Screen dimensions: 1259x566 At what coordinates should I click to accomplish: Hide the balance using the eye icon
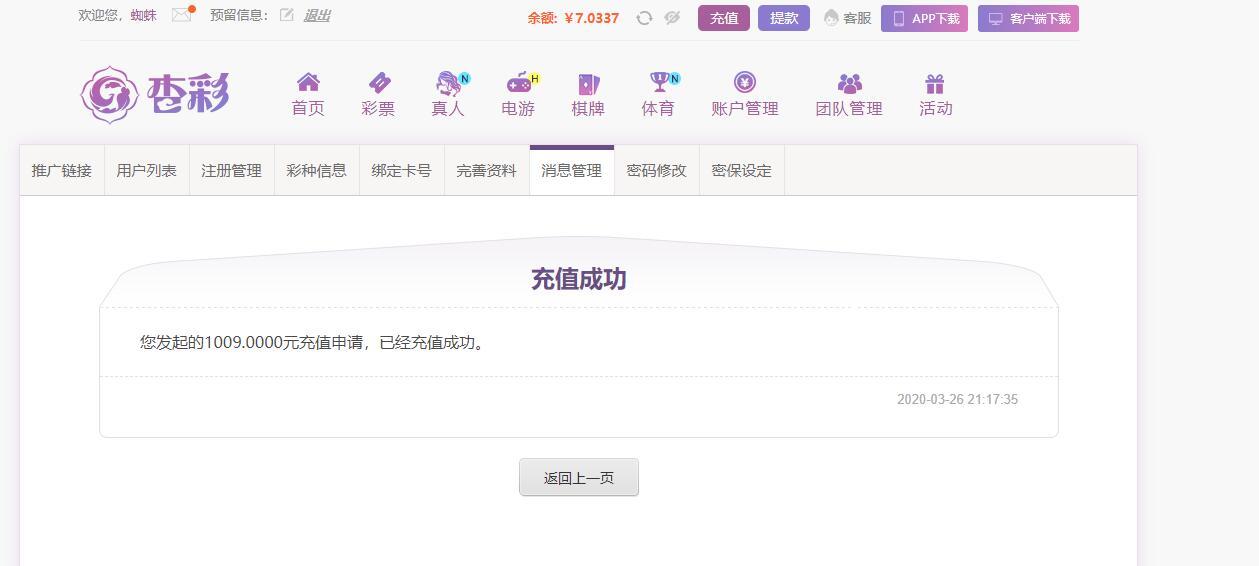coord(672,18)
